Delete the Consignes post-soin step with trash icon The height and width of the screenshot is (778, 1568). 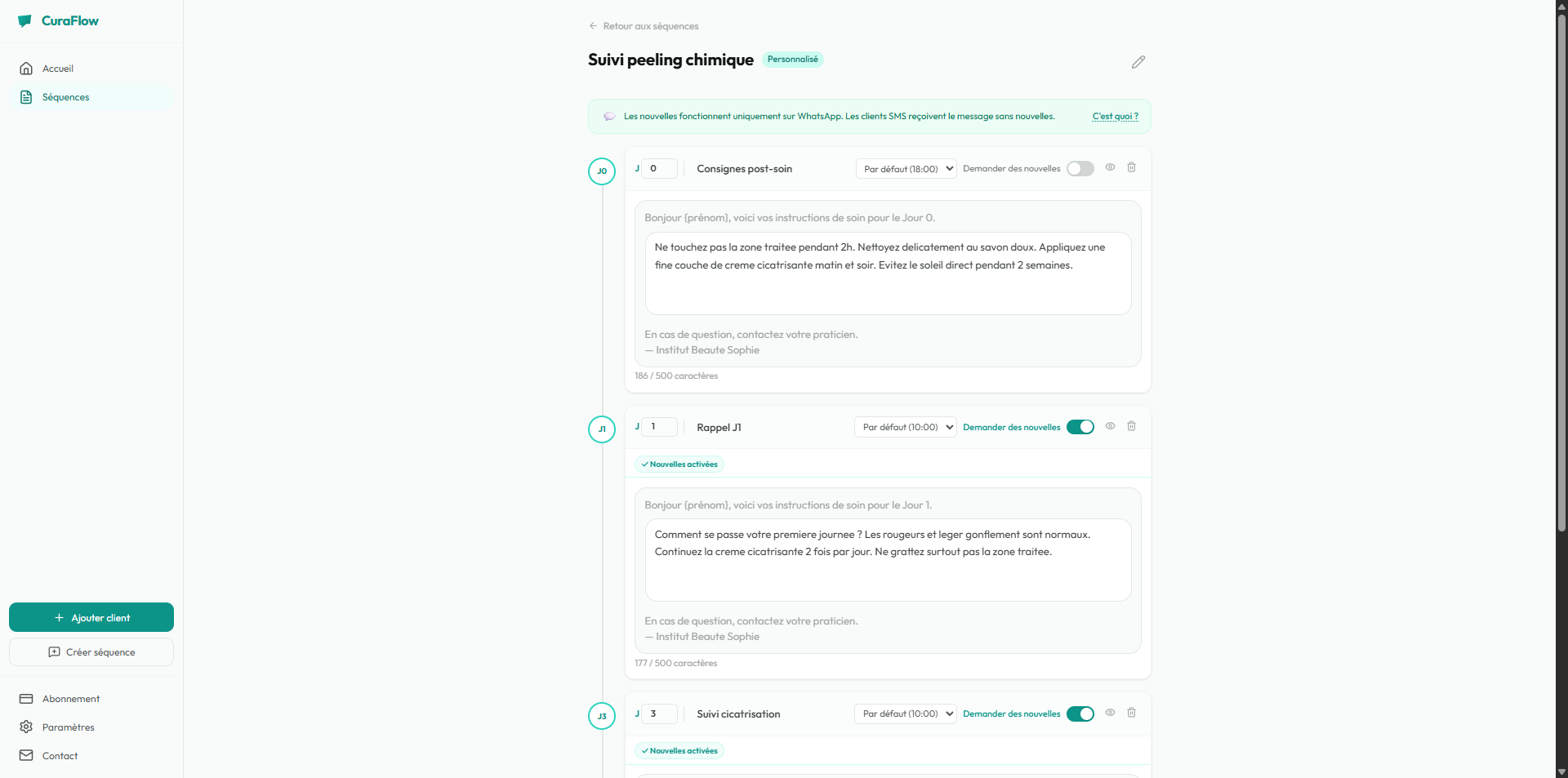1131,167
